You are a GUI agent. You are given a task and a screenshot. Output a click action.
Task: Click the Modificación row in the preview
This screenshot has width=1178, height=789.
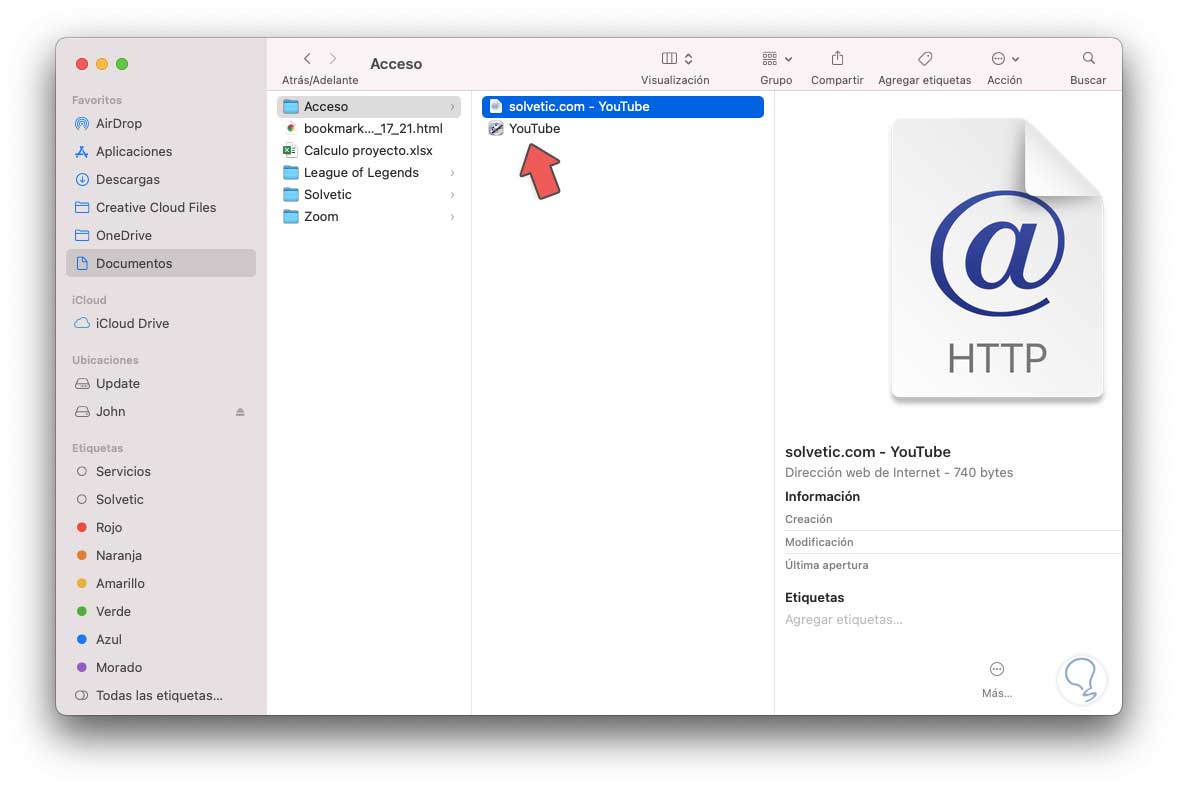(x=953, y=542)
